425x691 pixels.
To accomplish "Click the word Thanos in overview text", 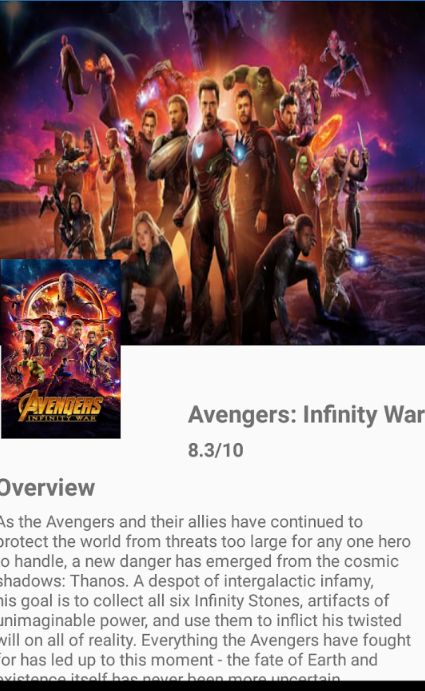I will (98, 581).
